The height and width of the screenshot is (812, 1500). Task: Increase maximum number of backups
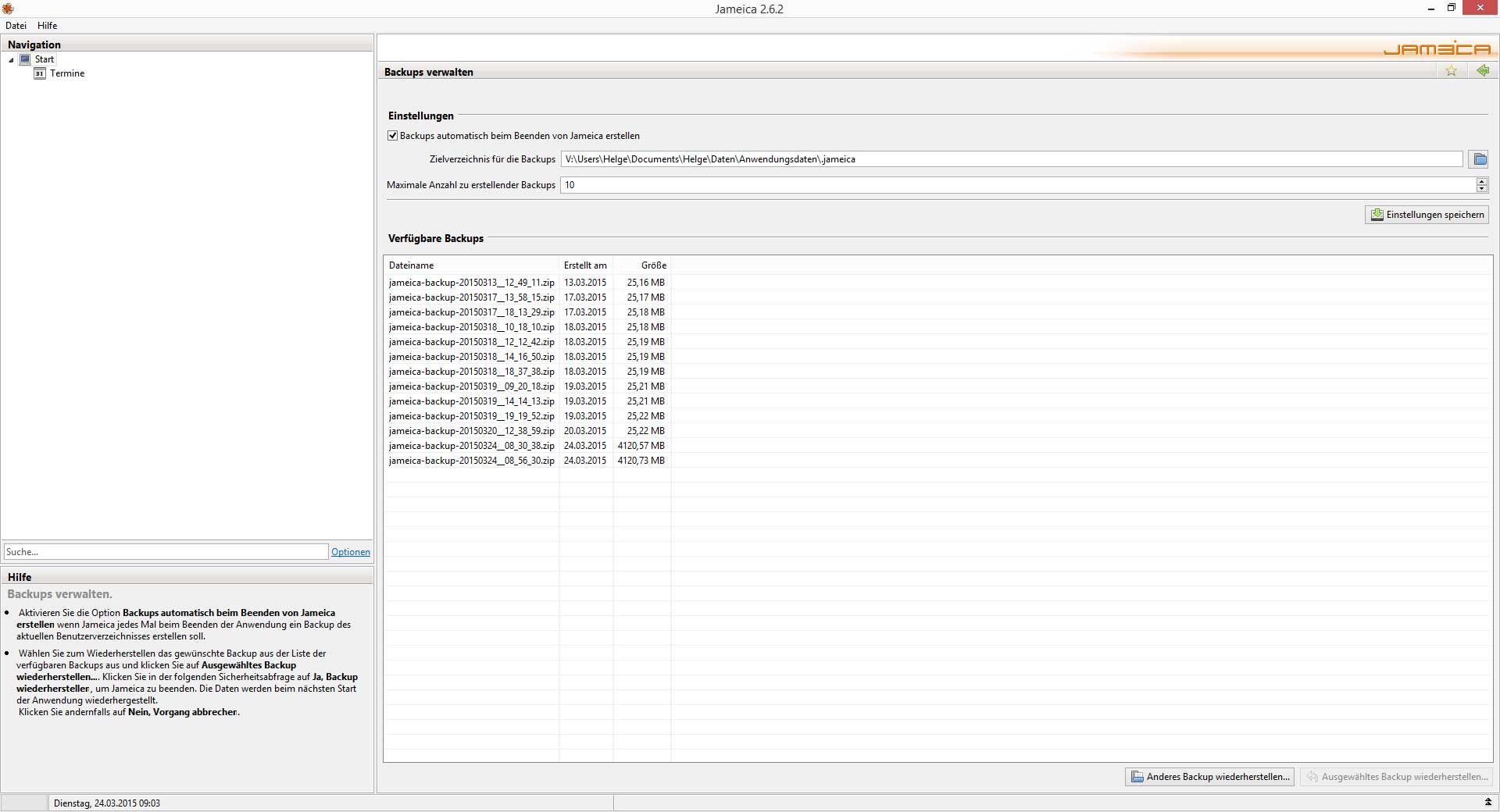pyautogui.click(x=1481, y=181)
